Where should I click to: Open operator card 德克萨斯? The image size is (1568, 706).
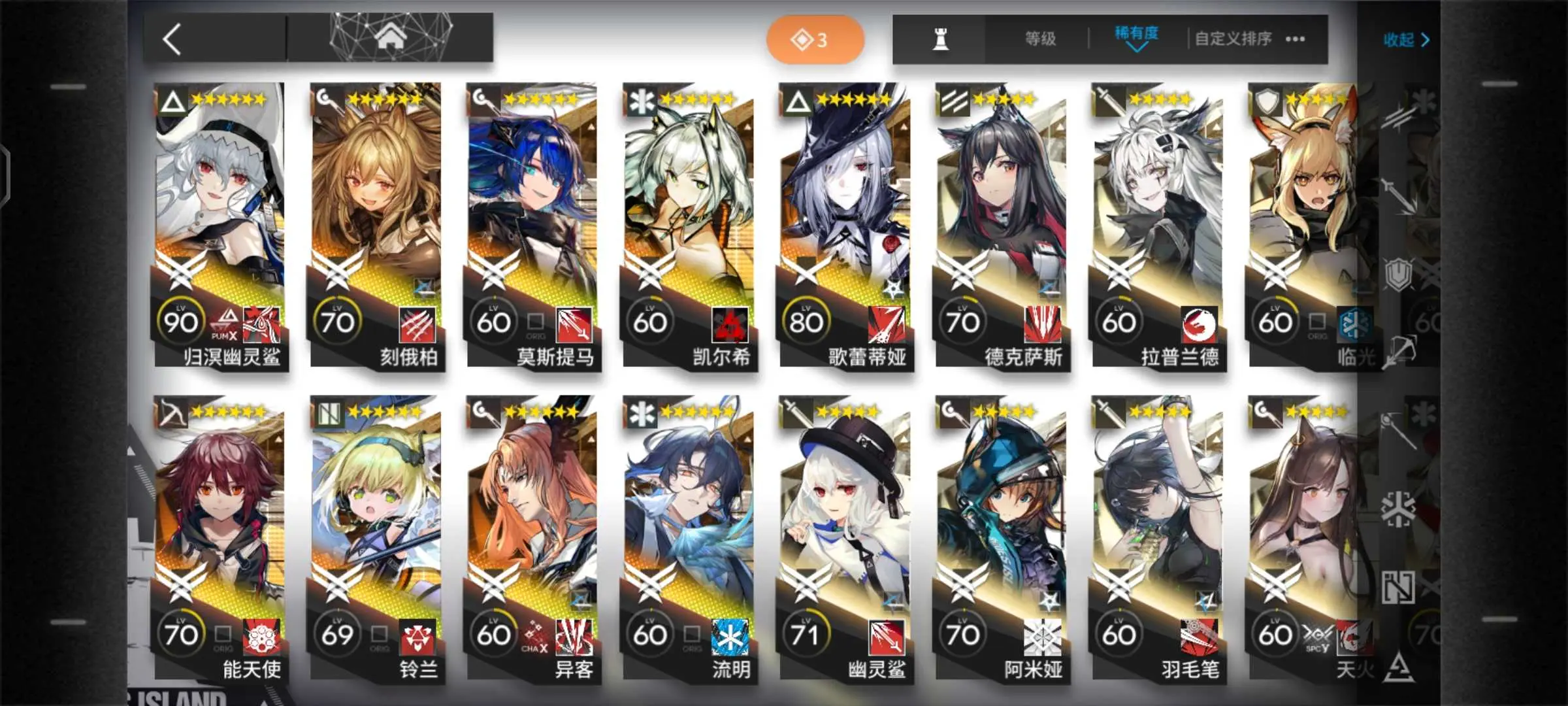[x=1002, y=226]
